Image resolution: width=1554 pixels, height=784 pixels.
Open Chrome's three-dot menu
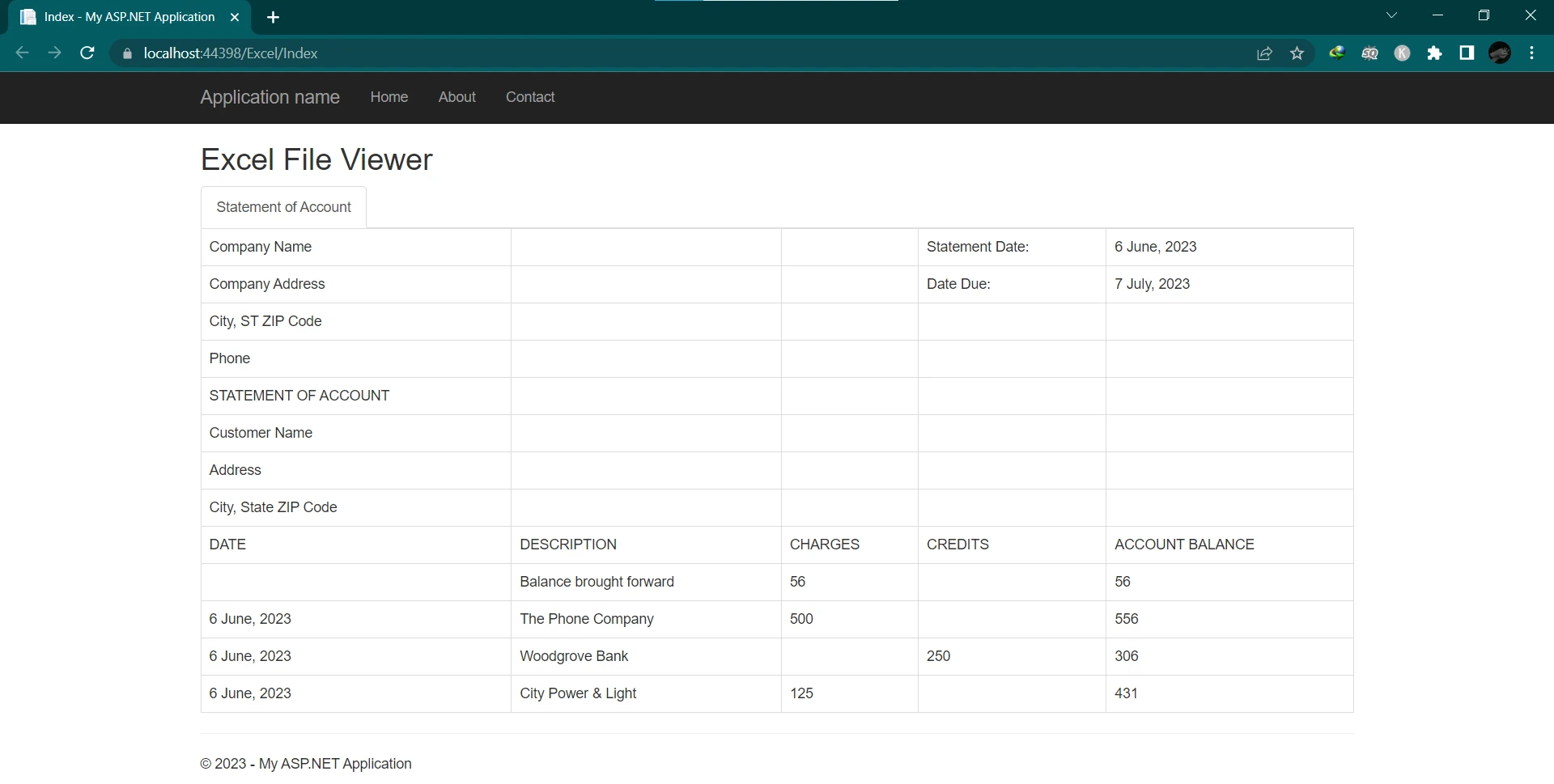tap(1531, 53)
